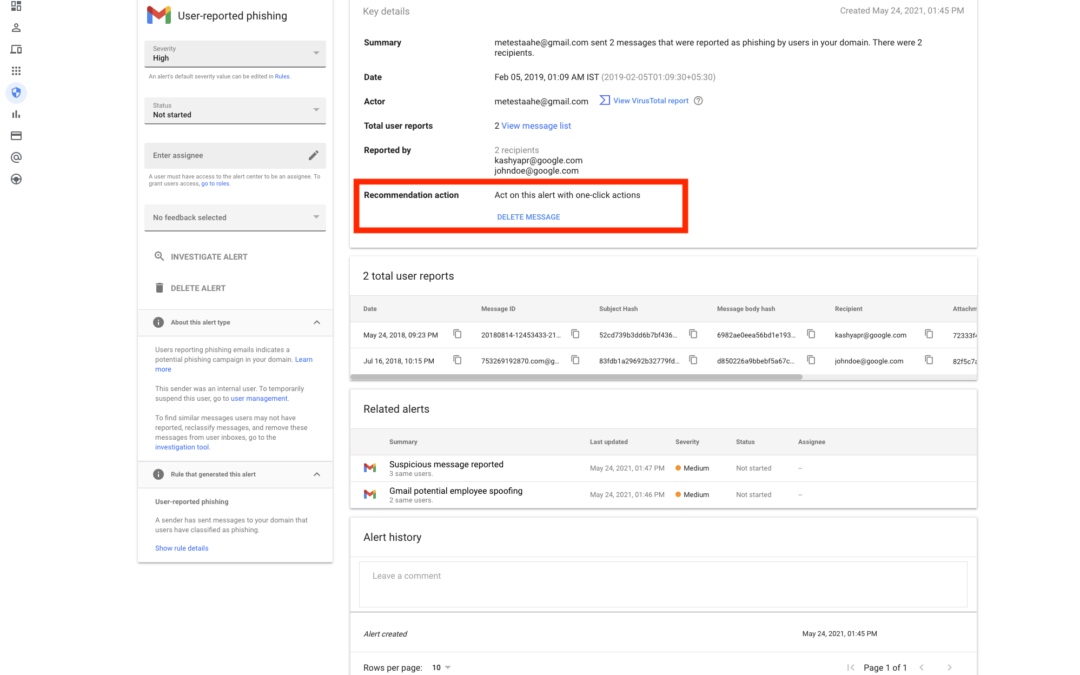Copy subject hash 83fdb1a29692b32779fd
1080x675 pixels.
[693, 360]
